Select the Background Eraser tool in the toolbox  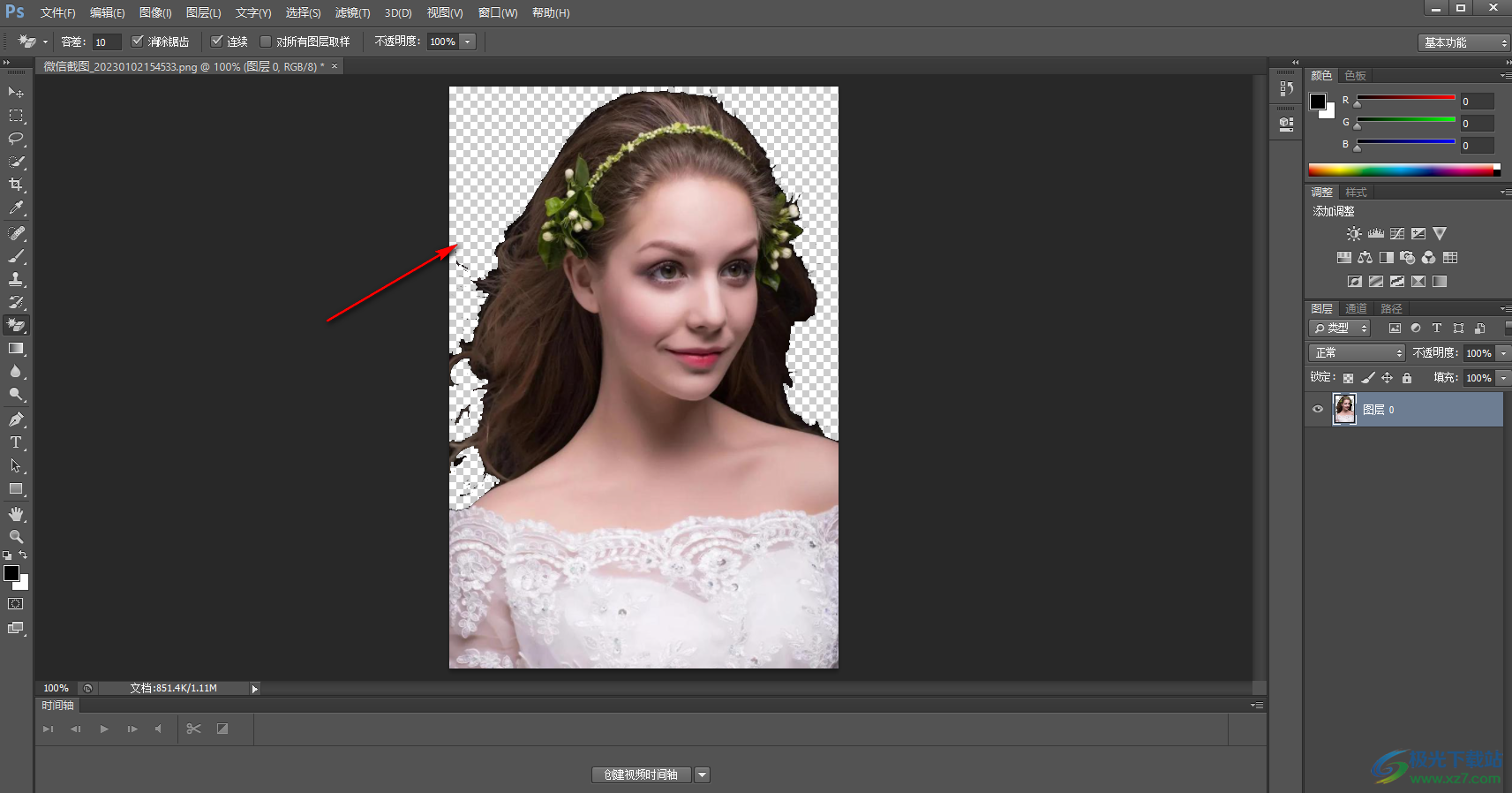point(16,325)
